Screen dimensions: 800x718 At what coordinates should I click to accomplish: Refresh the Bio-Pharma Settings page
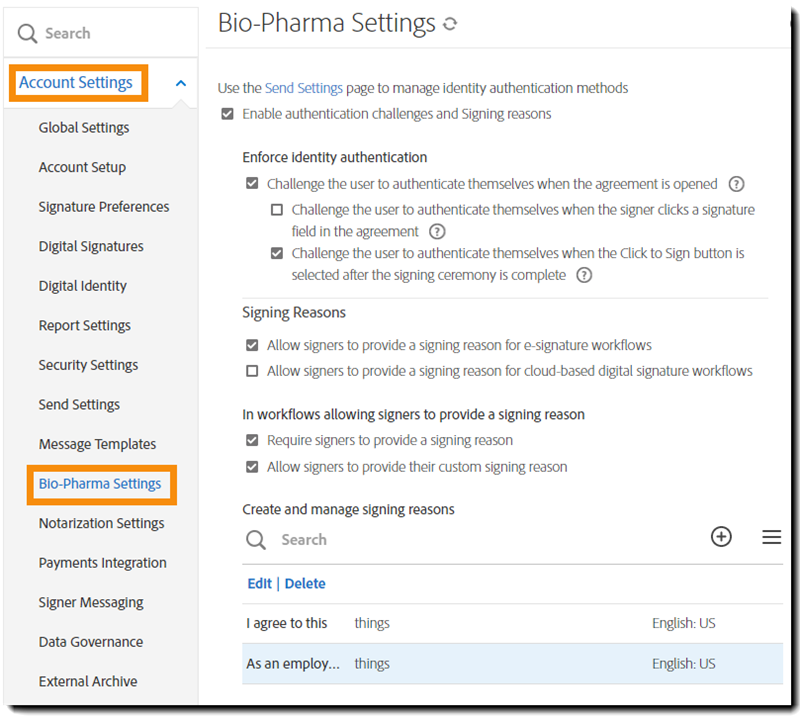pos(449,22)
